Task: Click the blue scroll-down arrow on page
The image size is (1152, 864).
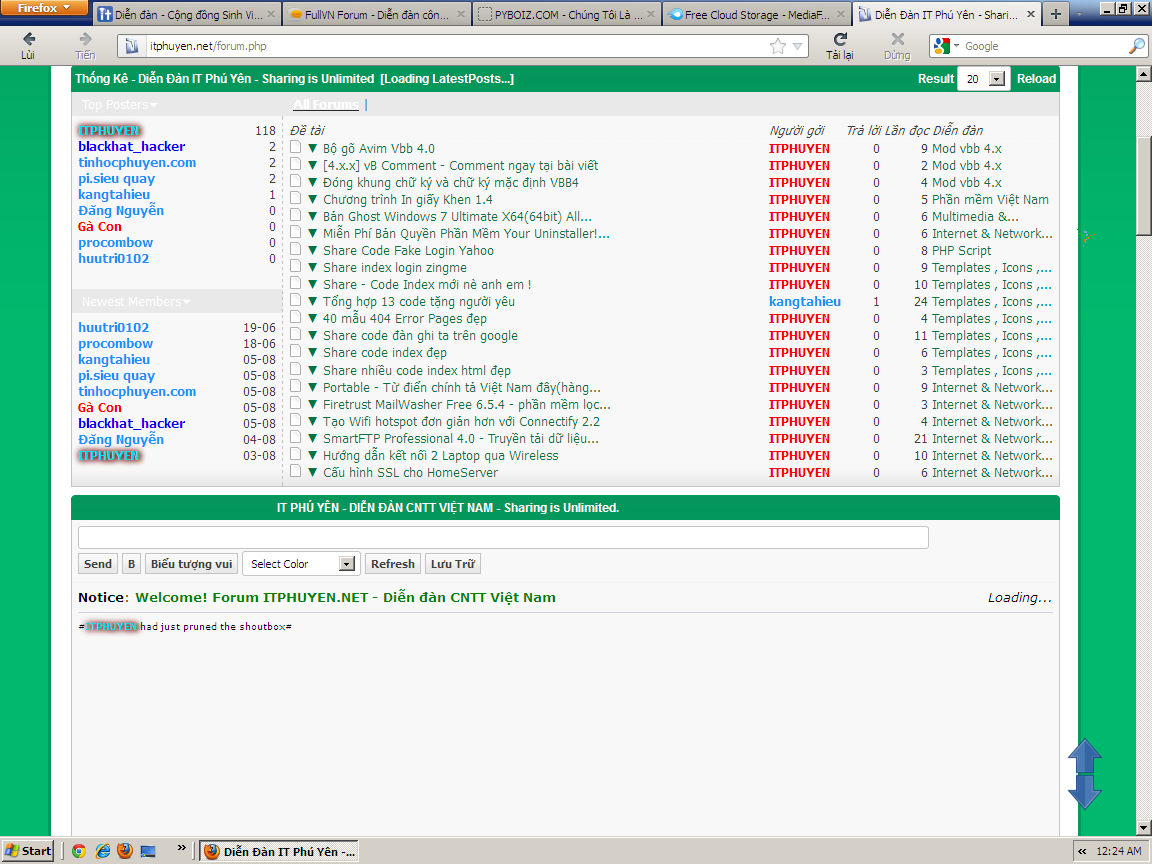Action: point(1085,792)
